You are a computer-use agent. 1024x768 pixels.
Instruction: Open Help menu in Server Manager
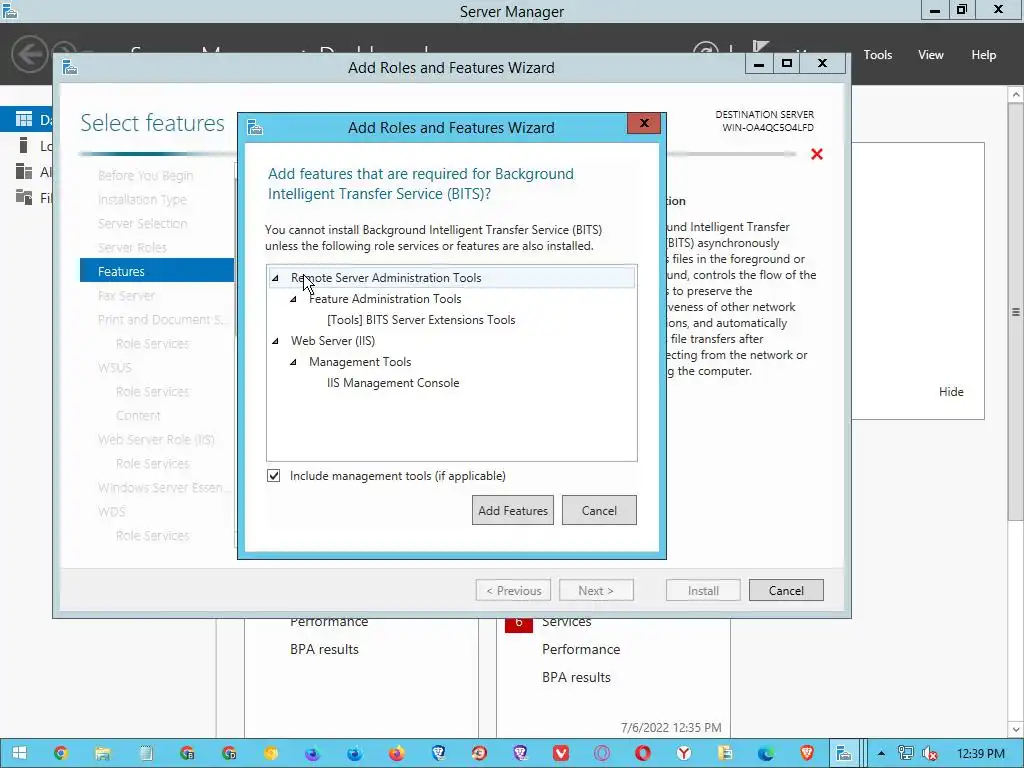pos(984,55)
